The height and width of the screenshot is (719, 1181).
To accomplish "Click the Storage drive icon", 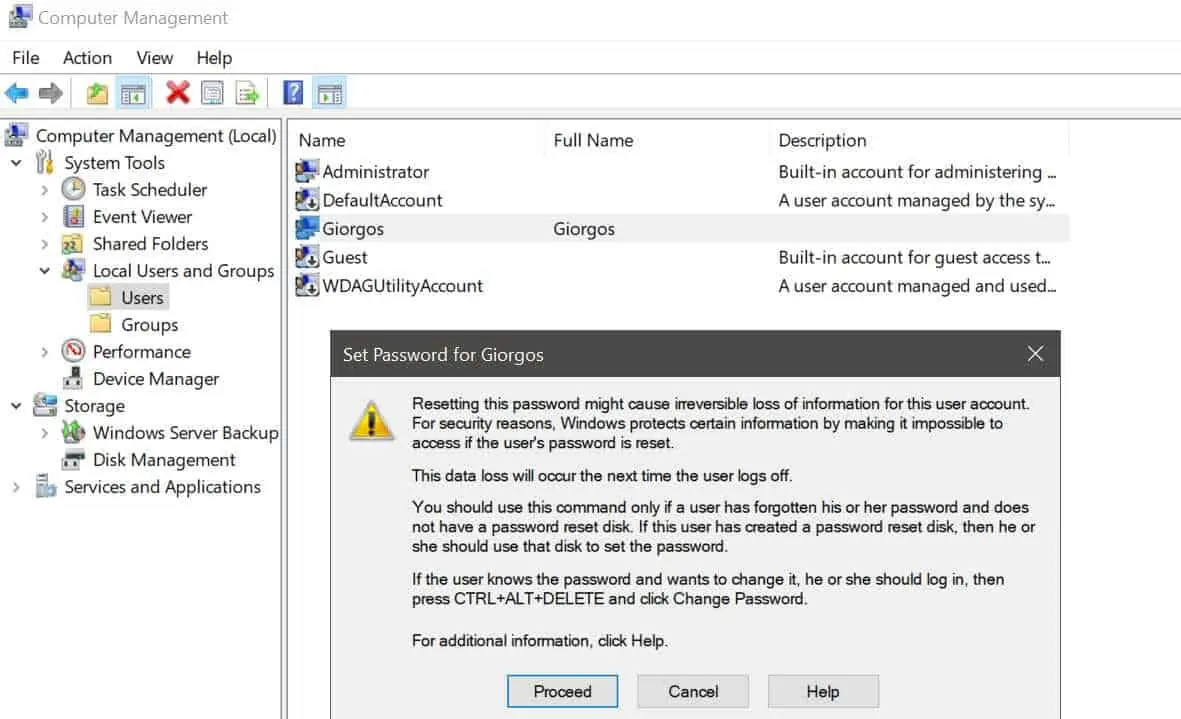I will 45,405.
